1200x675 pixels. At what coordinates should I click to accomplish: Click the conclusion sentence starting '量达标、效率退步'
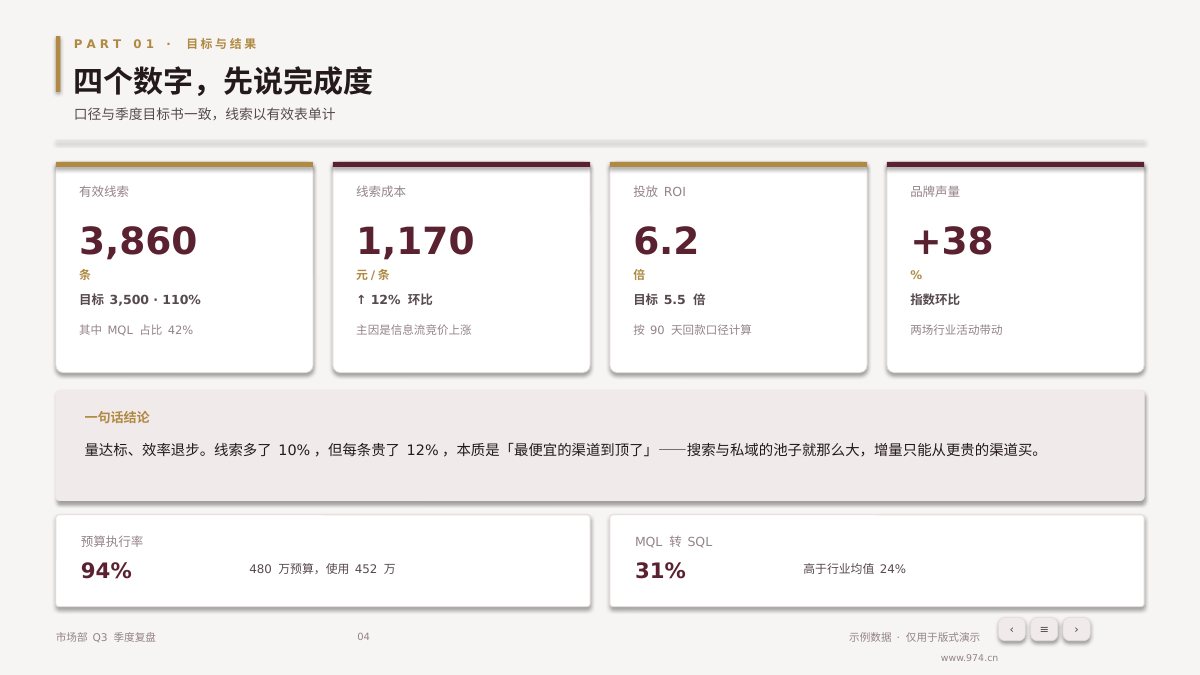click(565, 450)
